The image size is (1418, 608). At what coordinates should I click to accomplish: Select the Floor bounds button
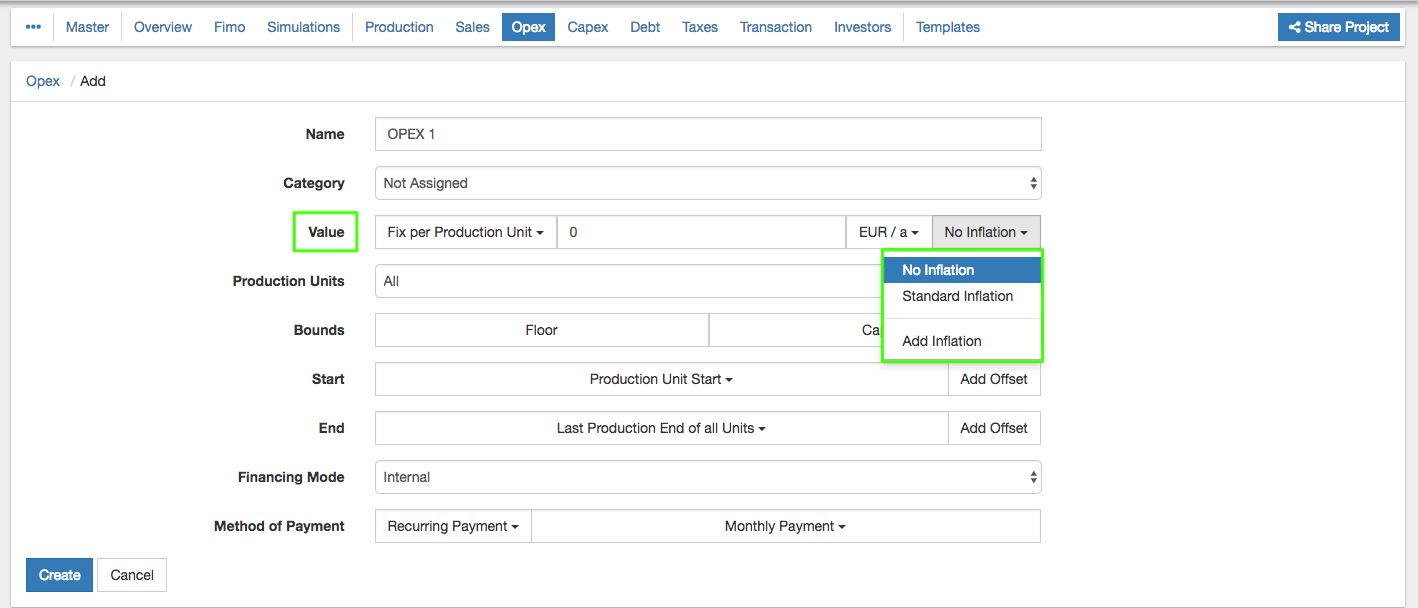pyautogui.click(x=541, y=330)
